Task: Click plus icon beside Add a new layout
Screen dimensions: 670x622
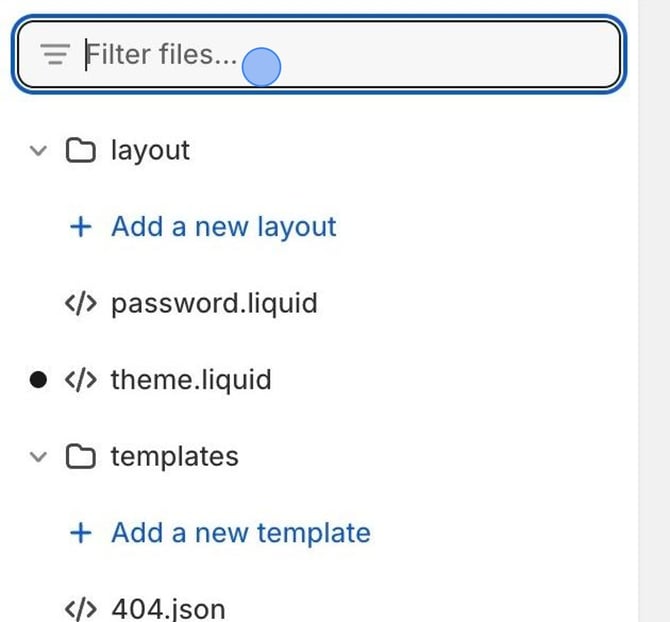Action: click(x=80, y=227)
